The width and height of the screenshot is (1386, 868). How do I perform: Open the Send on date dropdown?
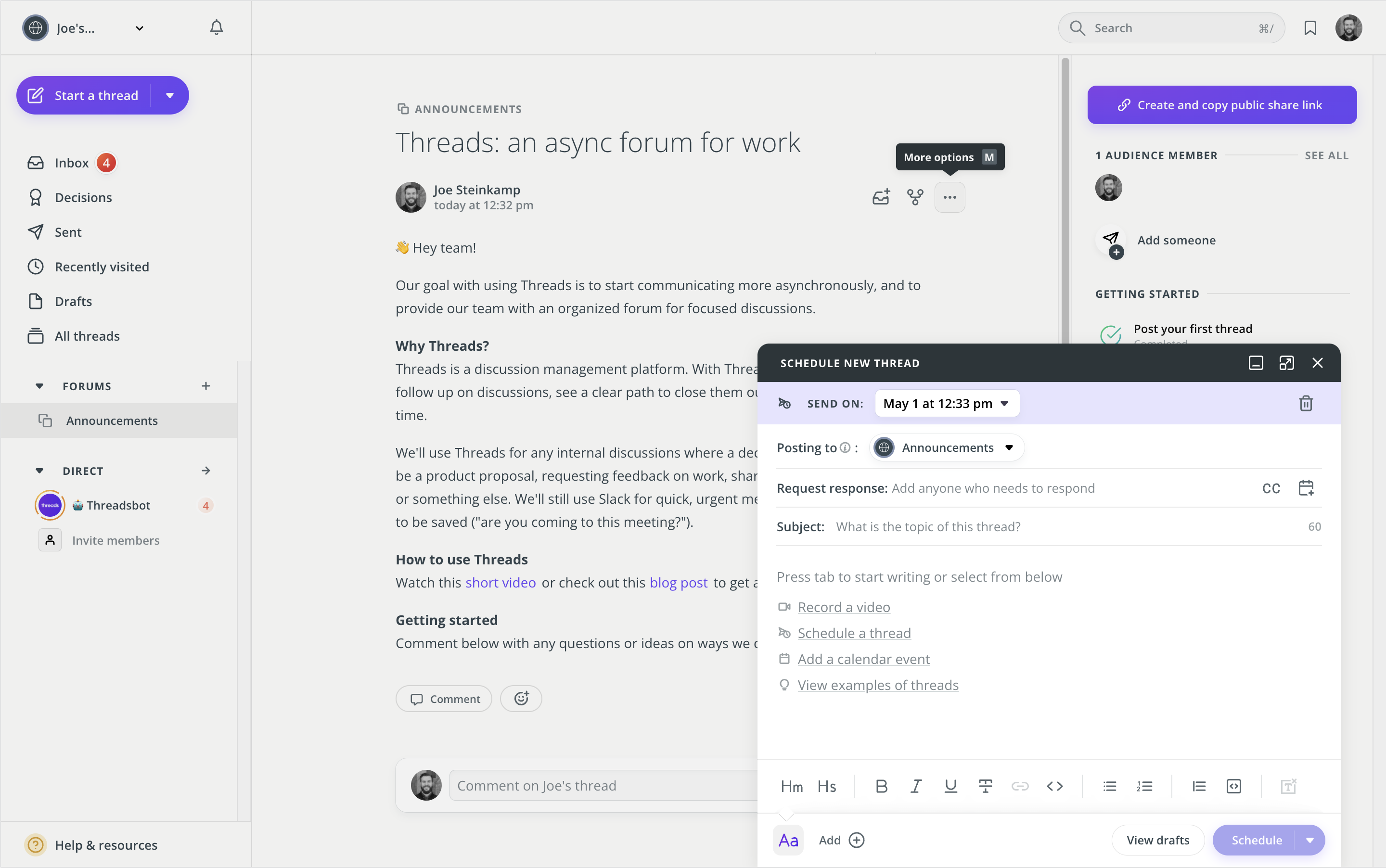947,403
